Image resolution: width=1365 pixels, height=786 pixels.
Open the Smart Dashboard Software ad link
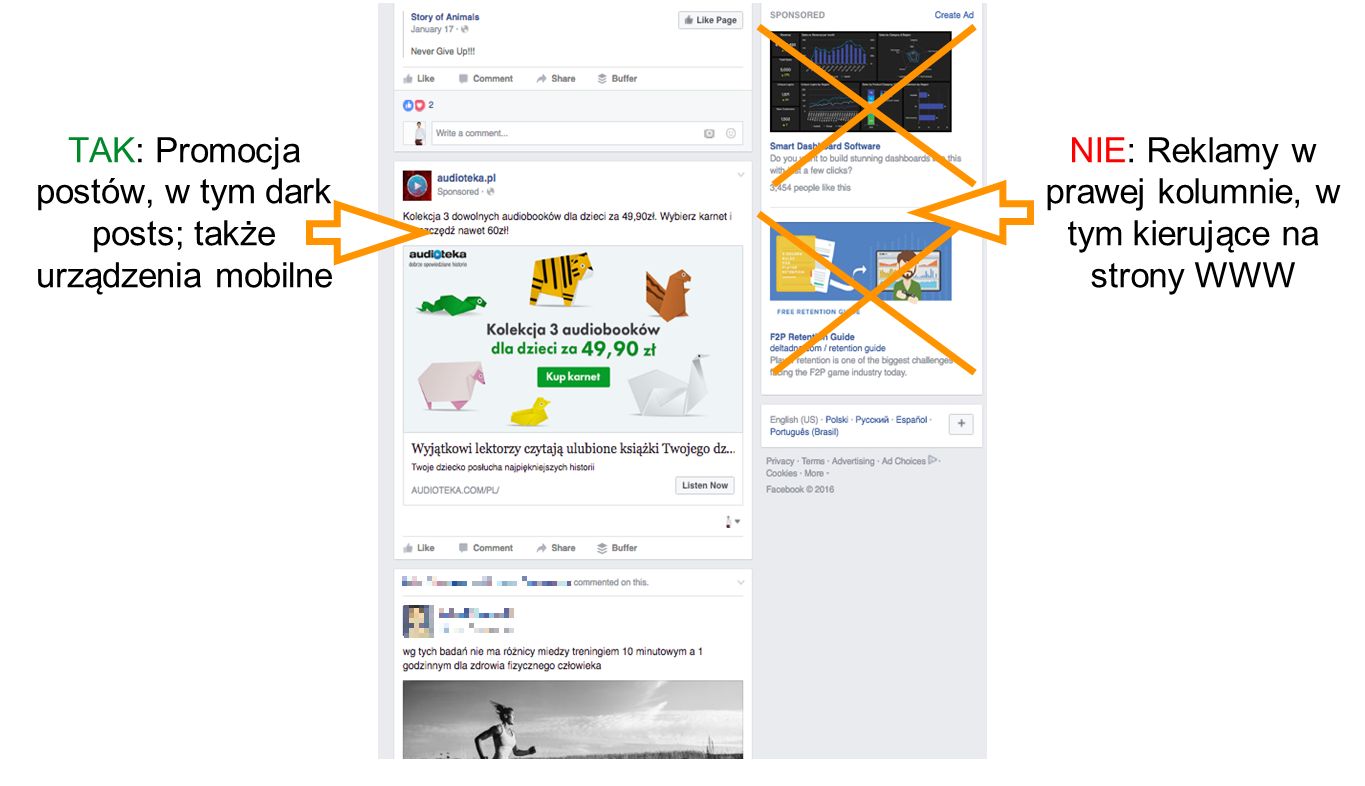(825, 146)
